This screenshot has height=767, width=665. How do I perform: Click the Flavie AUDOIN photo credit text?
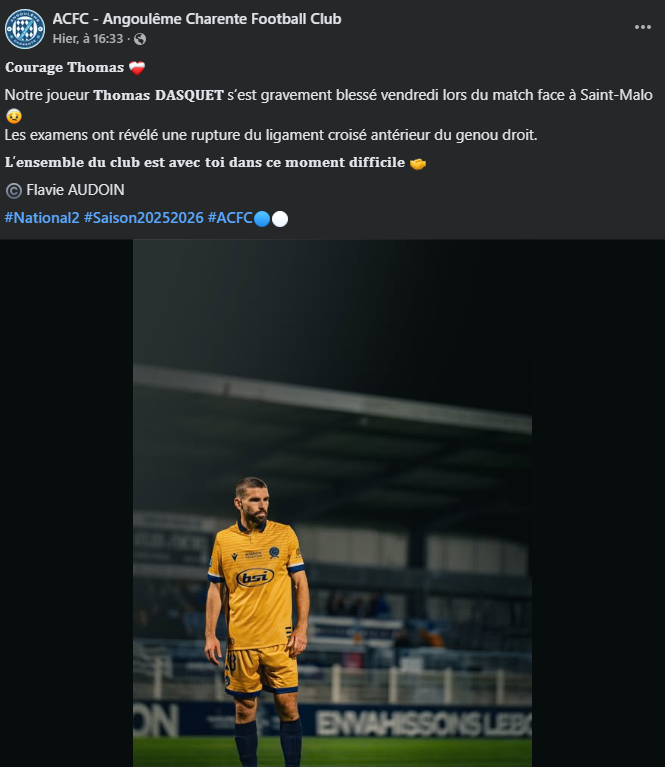click(75, 190)
